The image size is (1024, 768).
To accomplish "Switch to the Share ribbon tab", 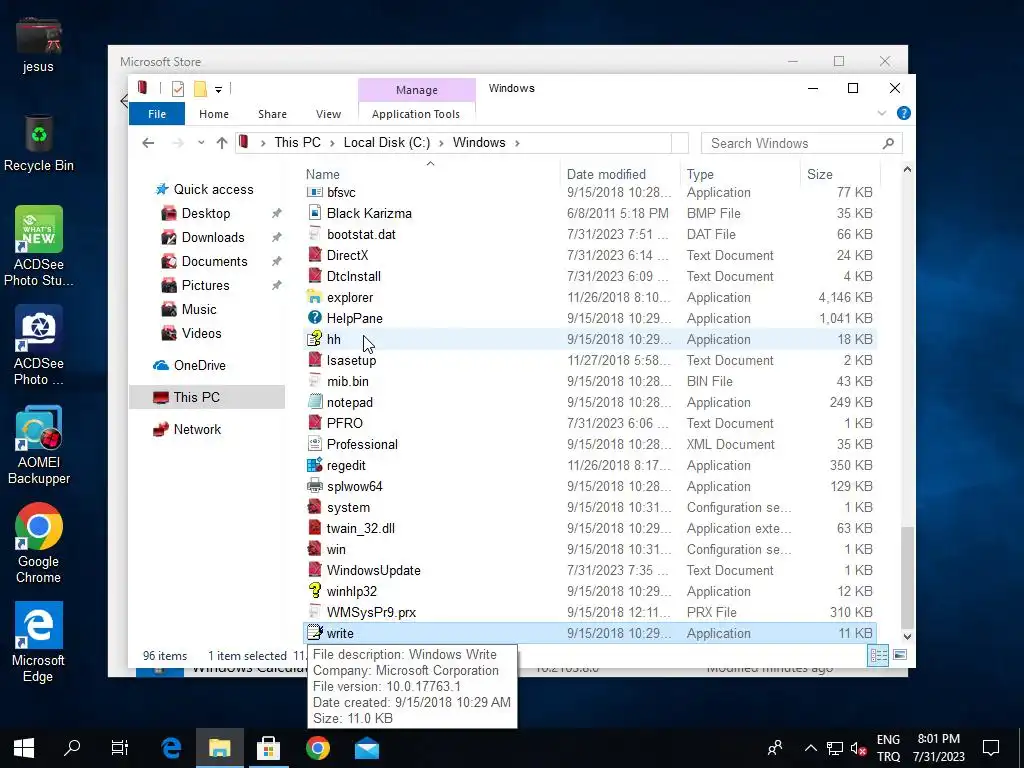I will click(272, 114).
